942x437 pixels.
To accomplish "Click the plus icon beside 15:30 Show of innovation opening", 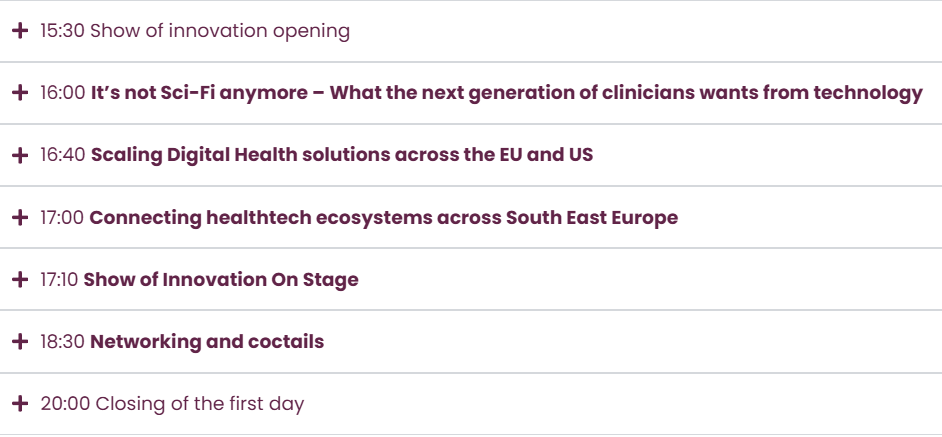I will (19, 31).
